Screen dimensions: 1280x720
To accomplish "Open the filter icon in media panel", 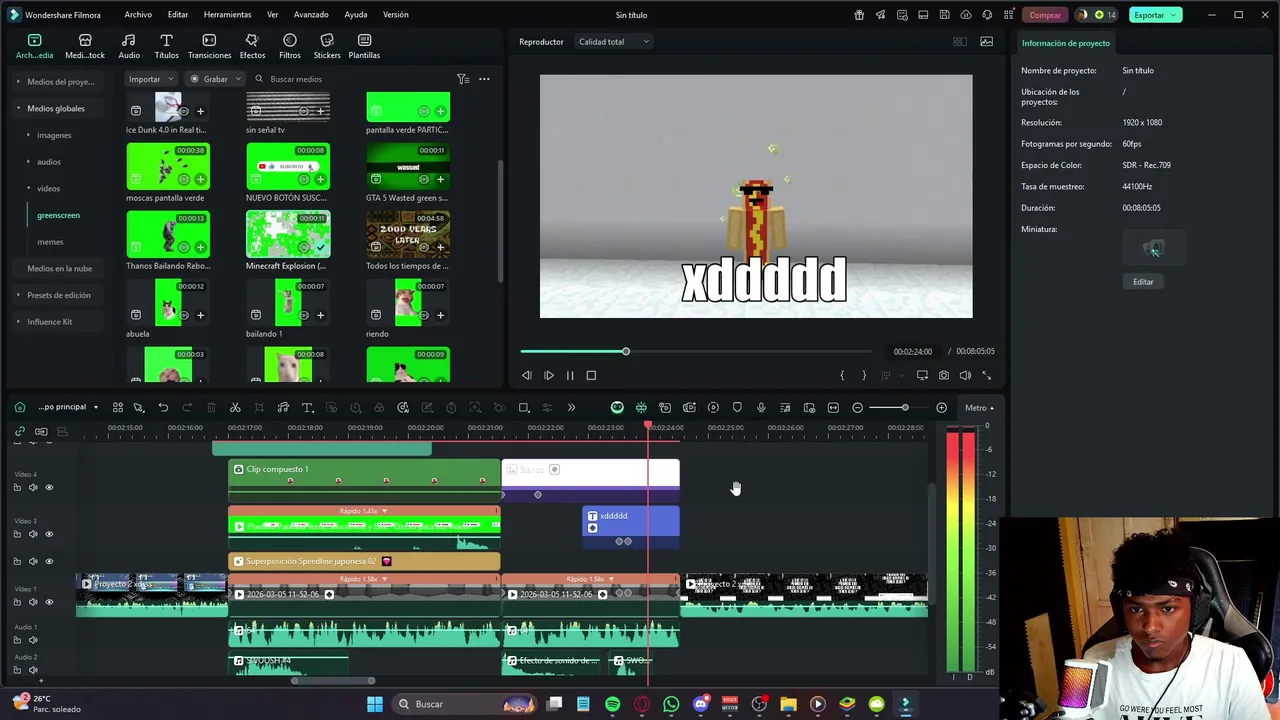I will [x=463, y=79].
